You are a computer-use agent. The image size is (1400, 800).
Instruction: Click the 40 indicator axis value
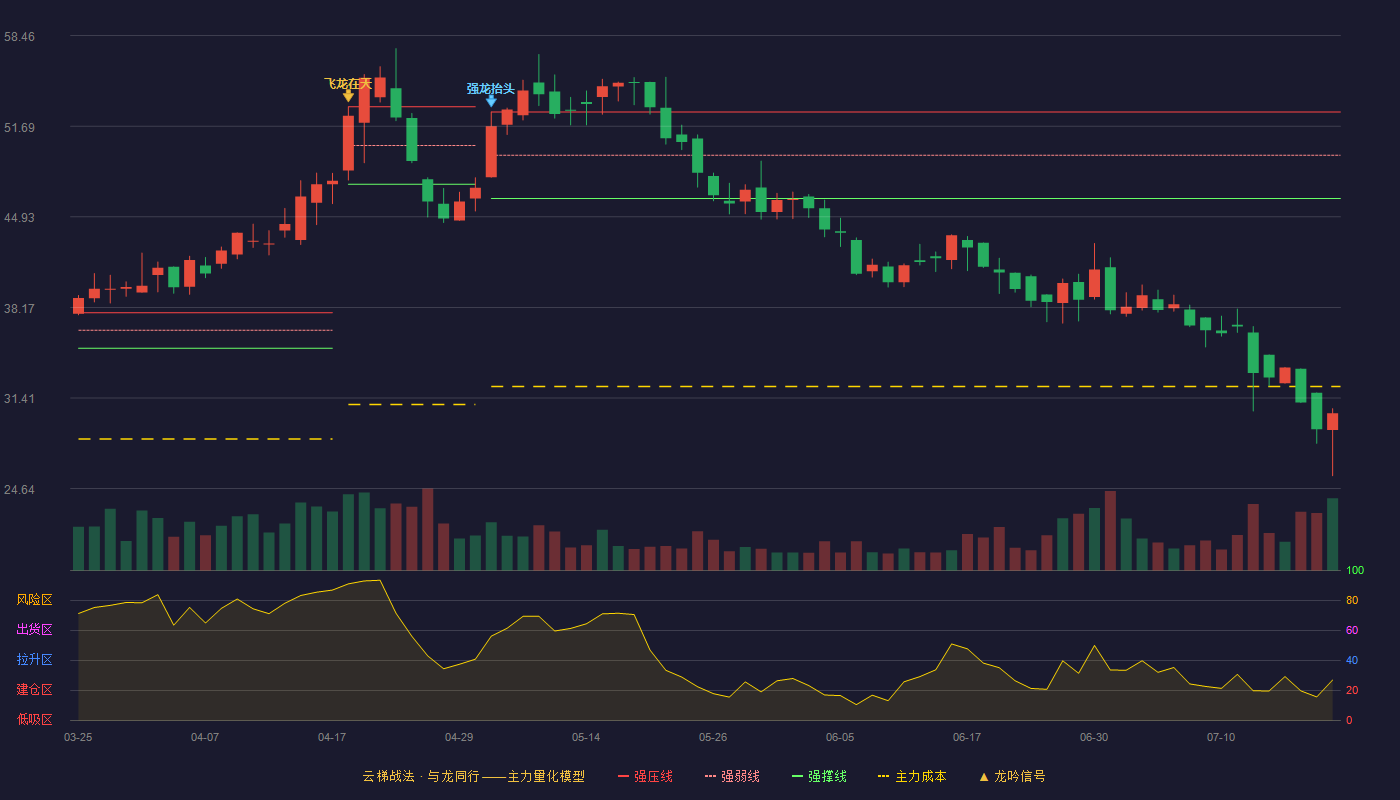point(1352,660)
